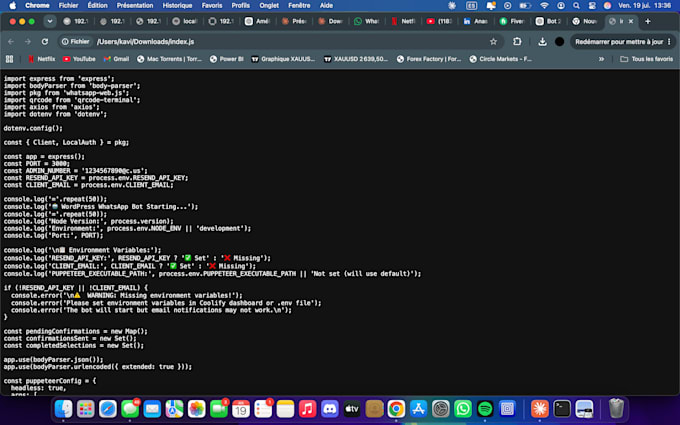Open Photos from the Dock
Image resolution: width=680 pixels, height=425 pixels.
[x=196, y=409]
